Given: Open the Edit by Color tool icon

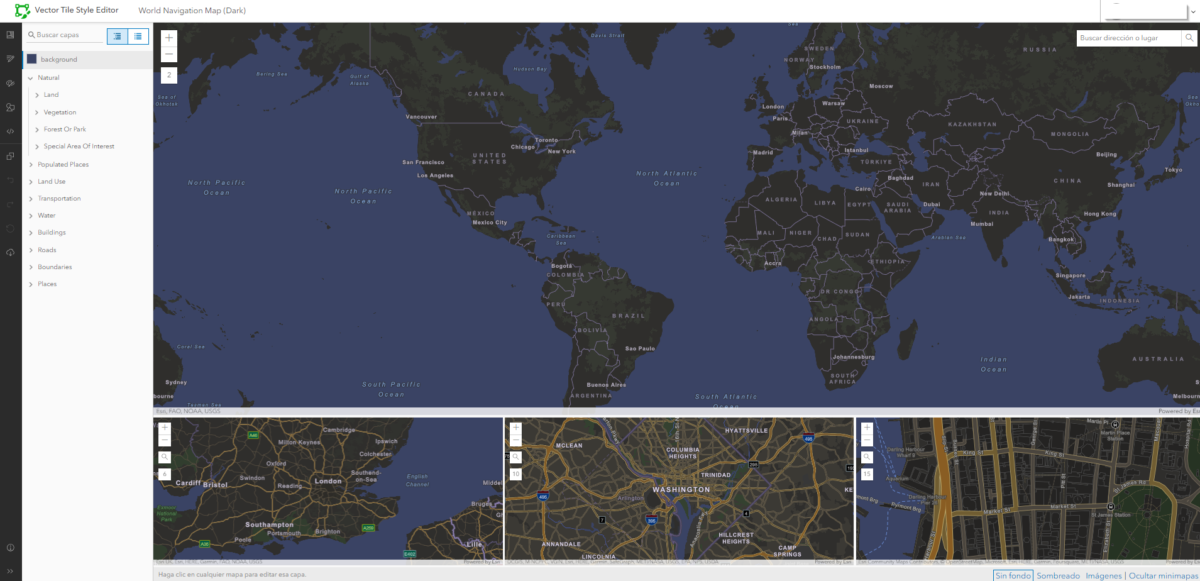Looking at the screenshot, I should click(x=10, y=83).
